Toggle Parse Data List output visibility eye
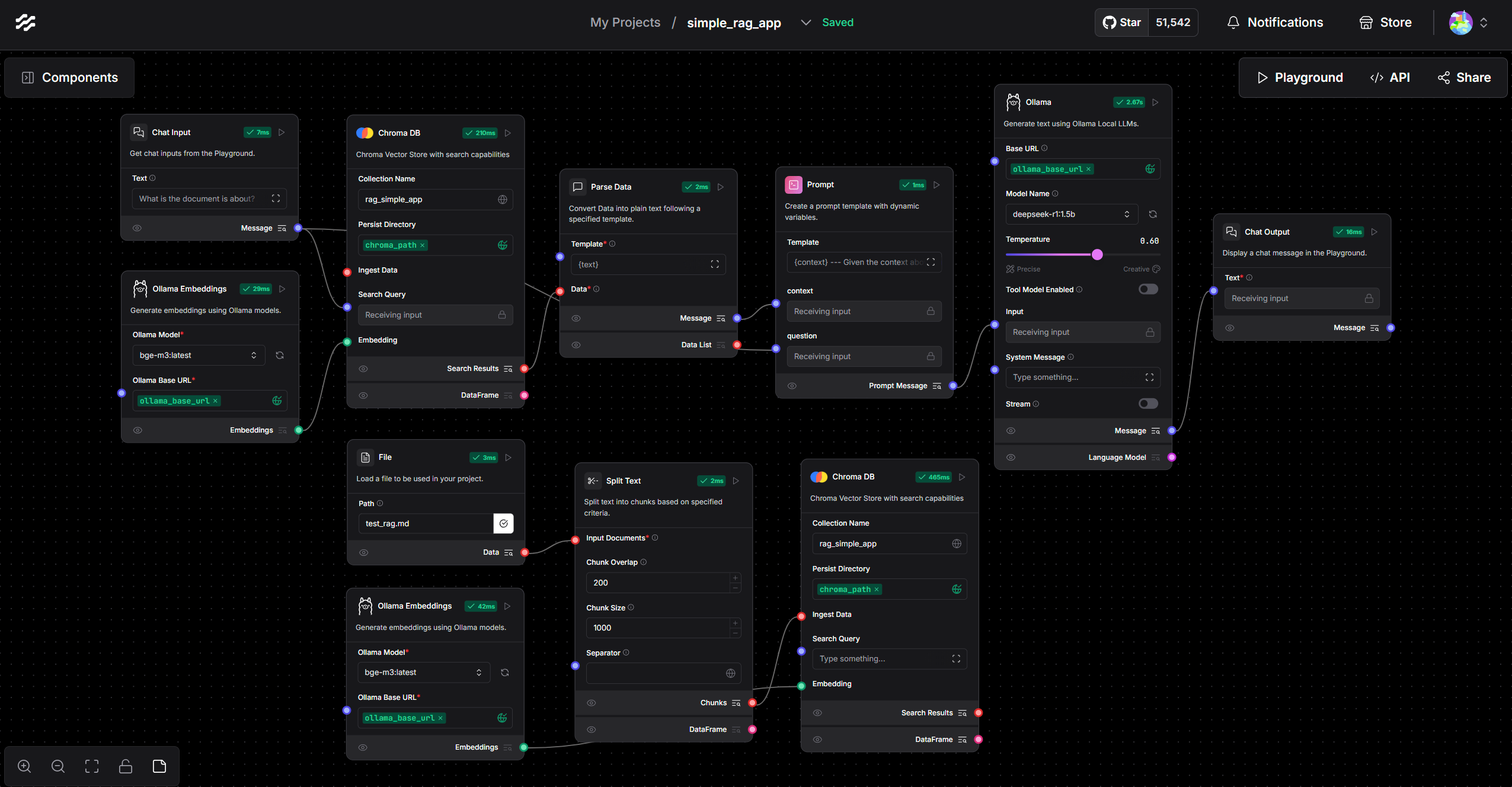Image resolution: width=1512 pixels, height=787 pixels. (576, 345)
